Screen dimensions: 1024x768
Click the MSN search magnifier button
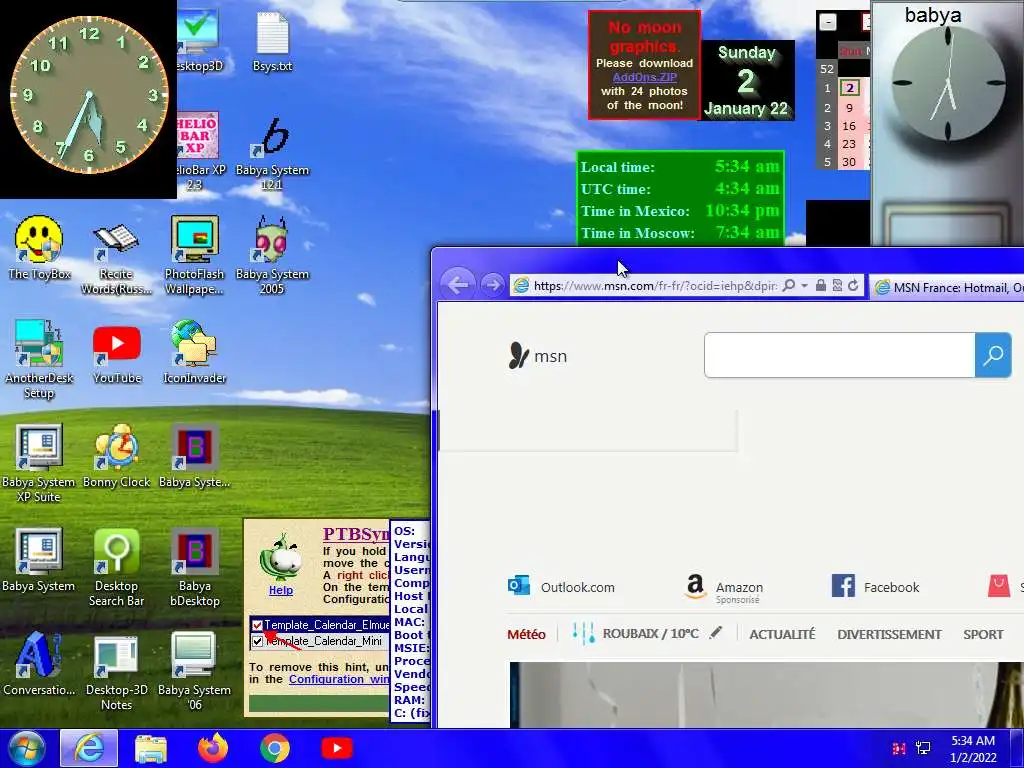pyautogui.click(x=993, y=355)
